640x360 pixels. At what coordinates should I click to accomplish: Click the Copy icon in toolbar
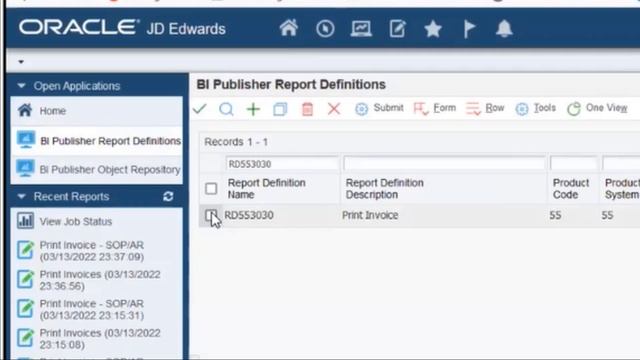(280, 109)
